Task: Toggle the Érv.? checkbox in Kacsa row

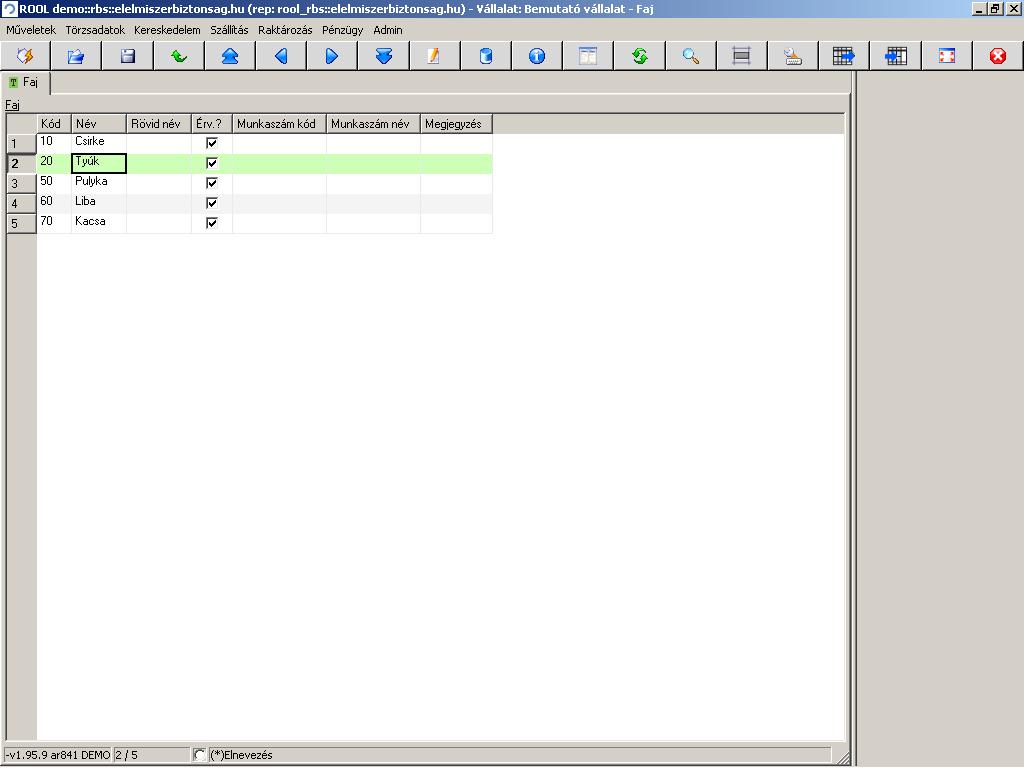Action: [212, 223]
